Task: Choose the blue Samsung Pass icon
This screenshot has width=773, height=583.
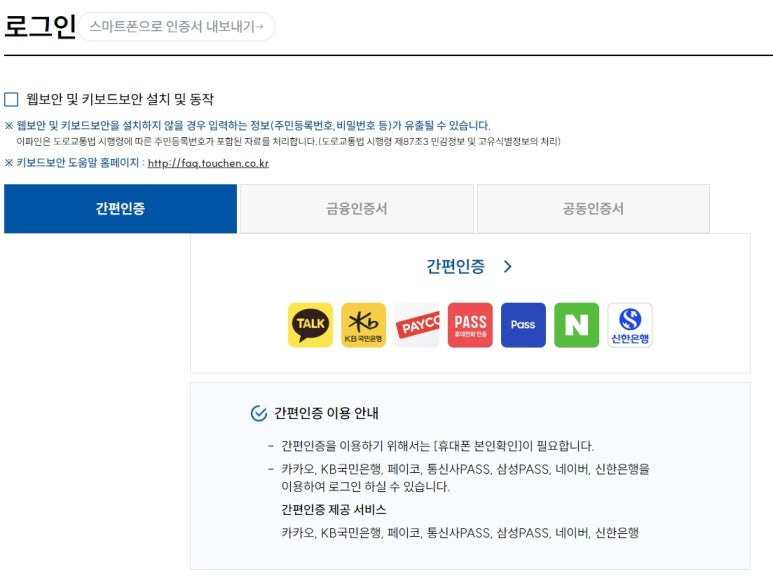Action: click(523, 325)
